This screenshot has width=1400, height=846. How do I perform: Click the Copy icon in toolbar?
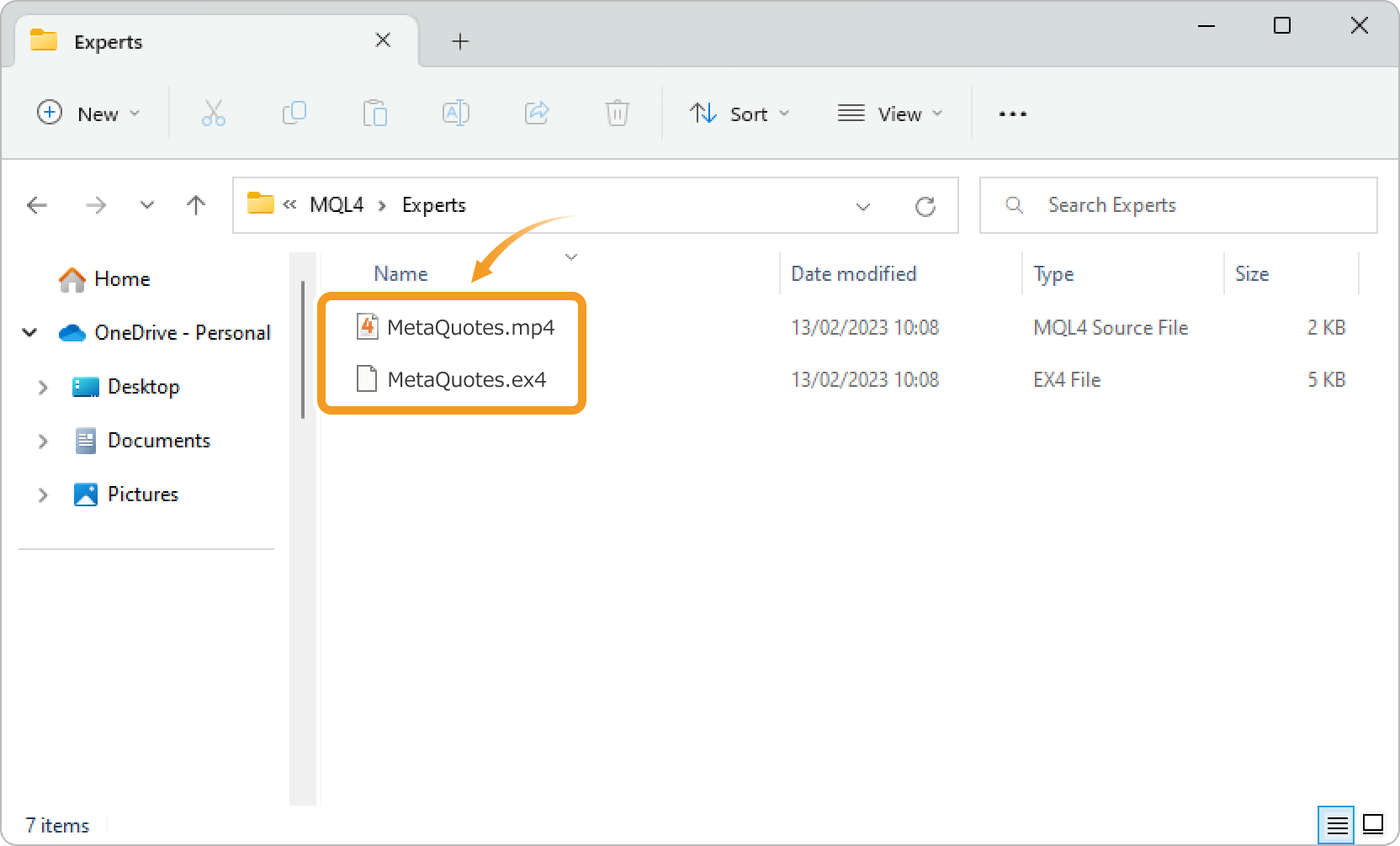[x=294, y=114]
